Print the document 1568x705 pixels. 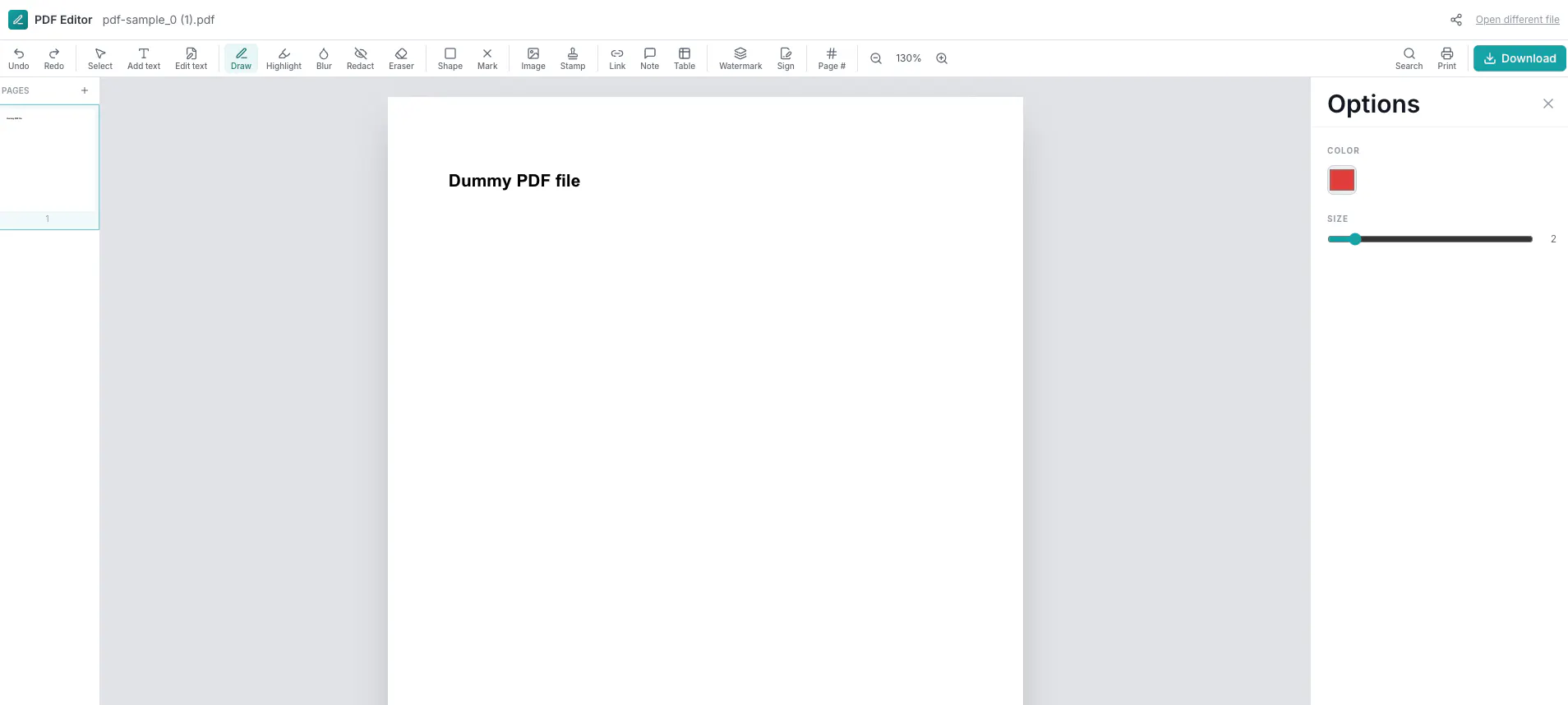pyautogui.click(x=1446, y=58)
